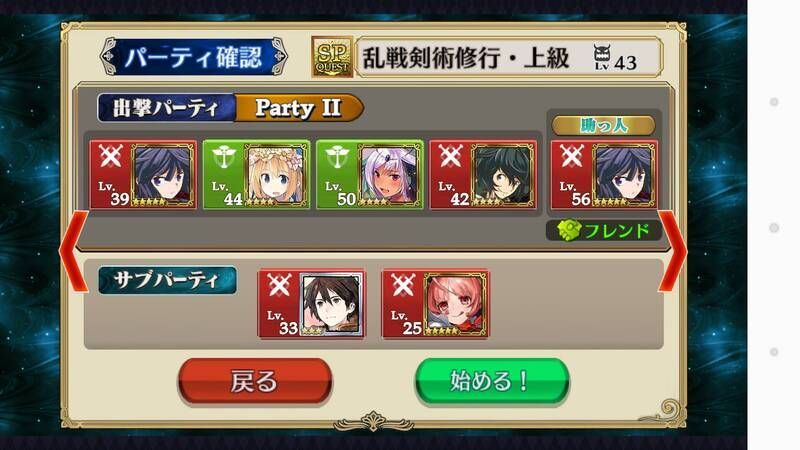Tap the Lv. 42 green-haired swordsman card

point(483,175)
